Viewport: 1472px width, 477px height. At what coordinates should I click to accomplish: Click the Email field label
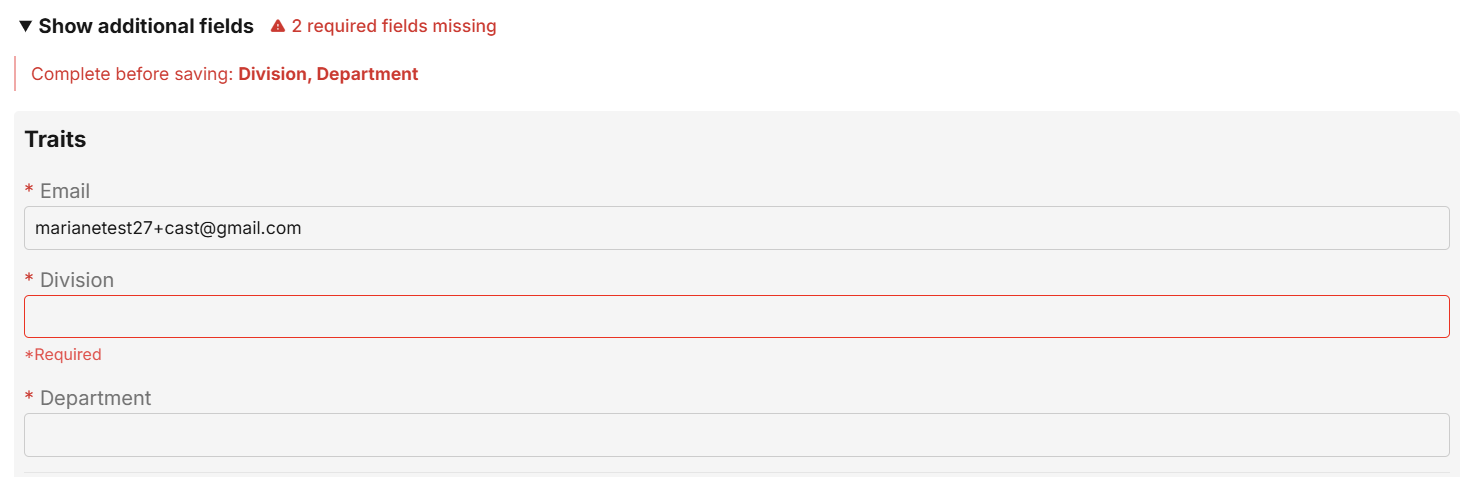tap(65, 191)
